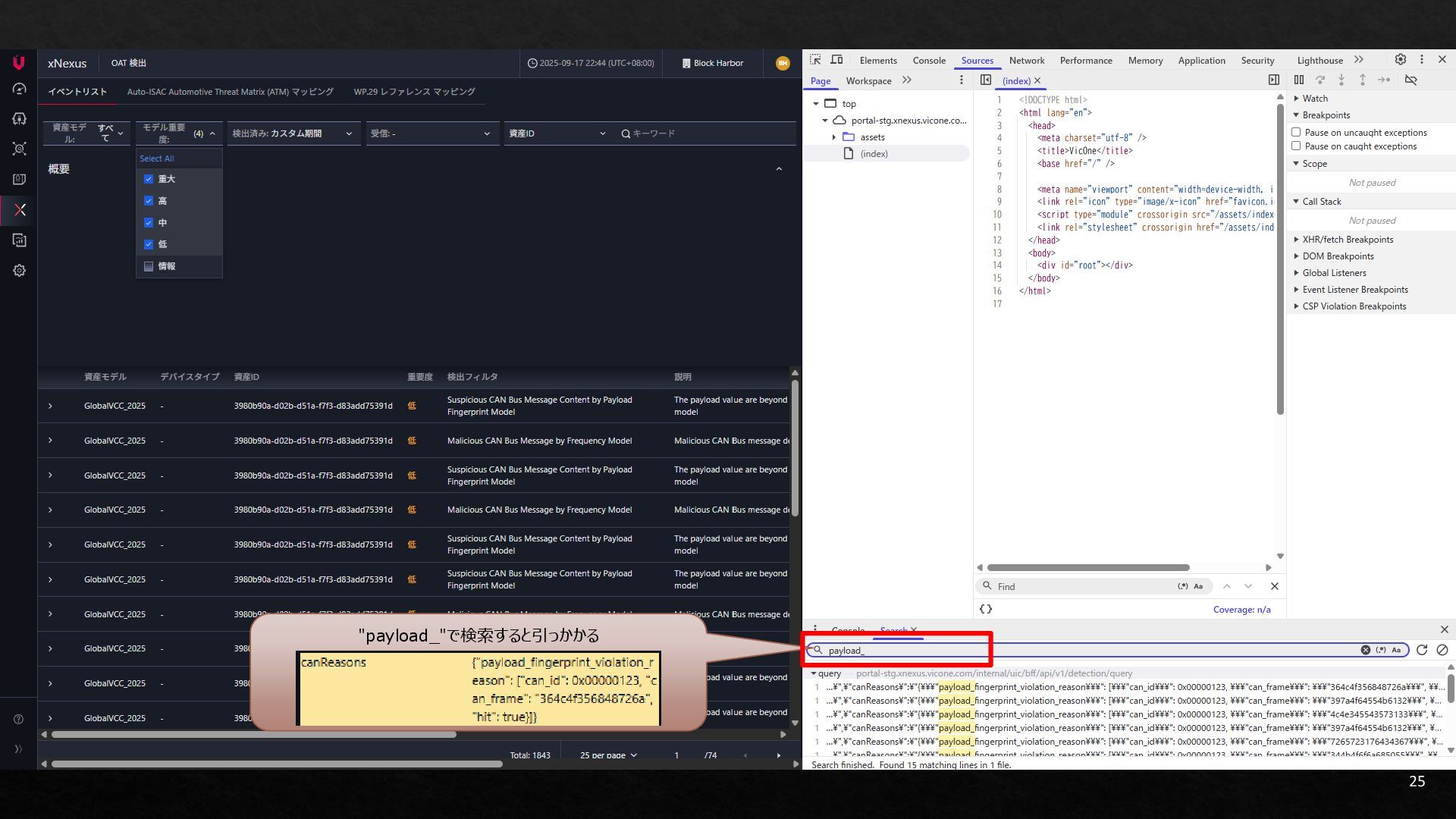Expand the assets folder in file tree
This screenshot has height=819, width=1456.
pos(833,137)
